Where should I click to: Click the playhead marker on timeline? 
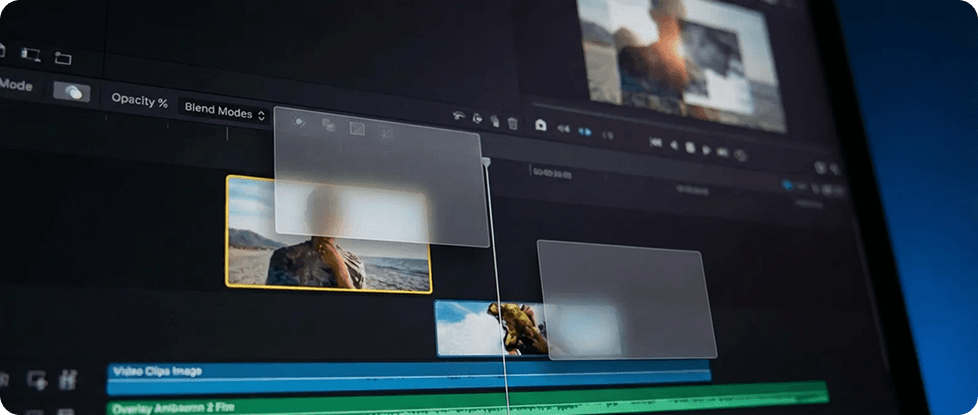486,161
